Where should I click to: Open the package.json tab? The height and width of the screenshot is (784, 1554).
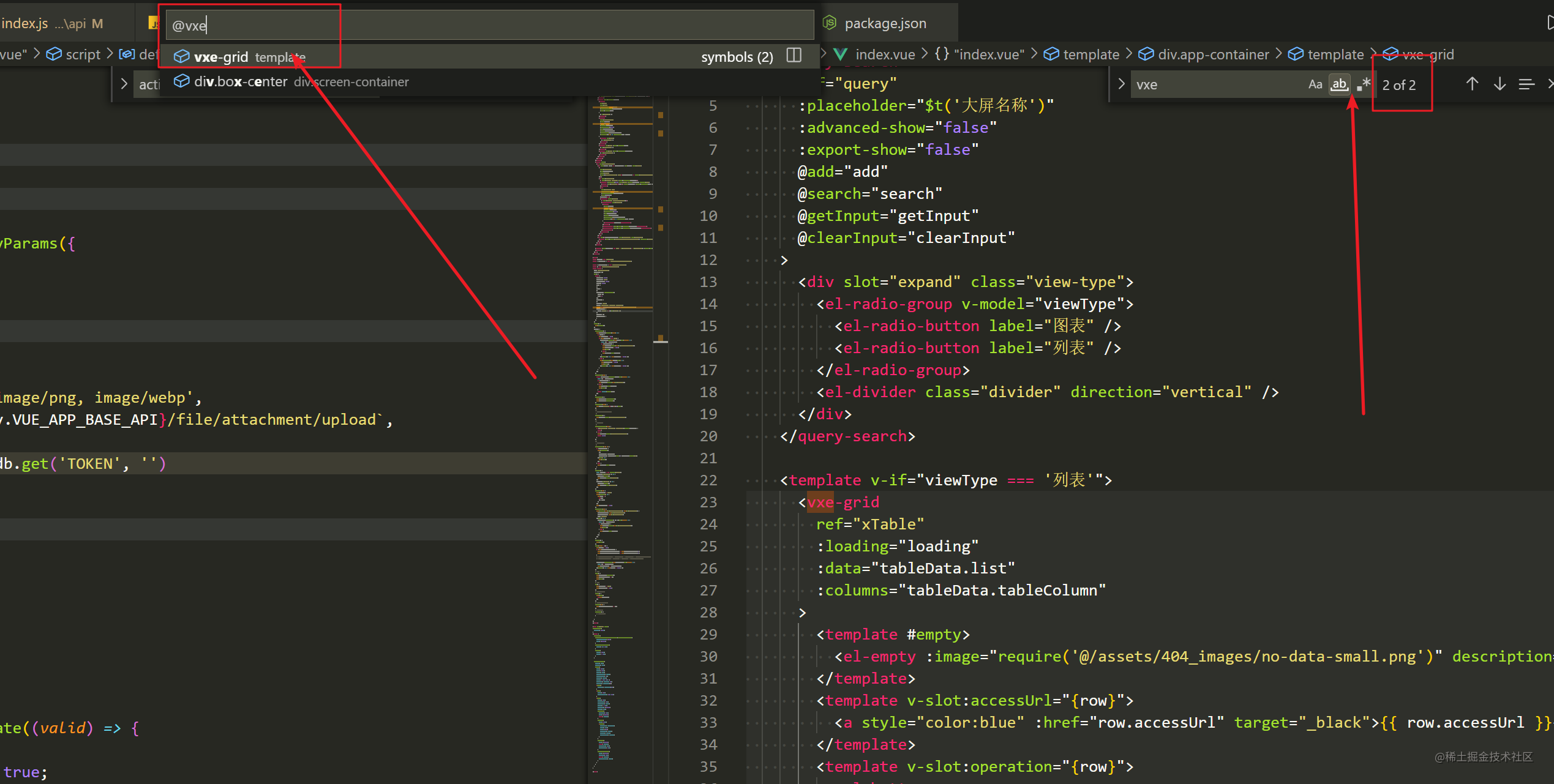point(885,23)
